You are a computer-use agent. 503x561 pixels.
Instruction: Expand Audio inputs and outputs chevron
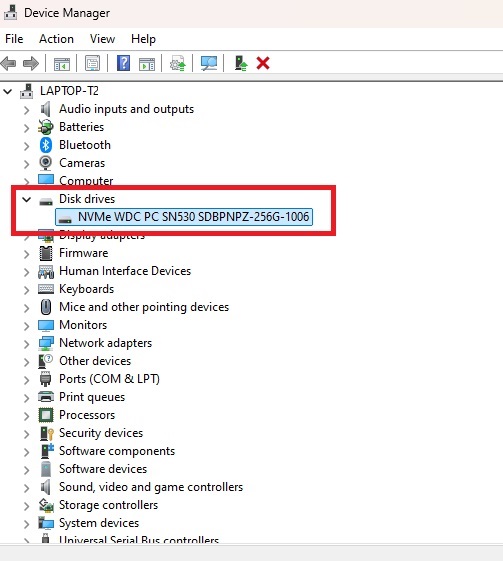click(x=26, y=110)
